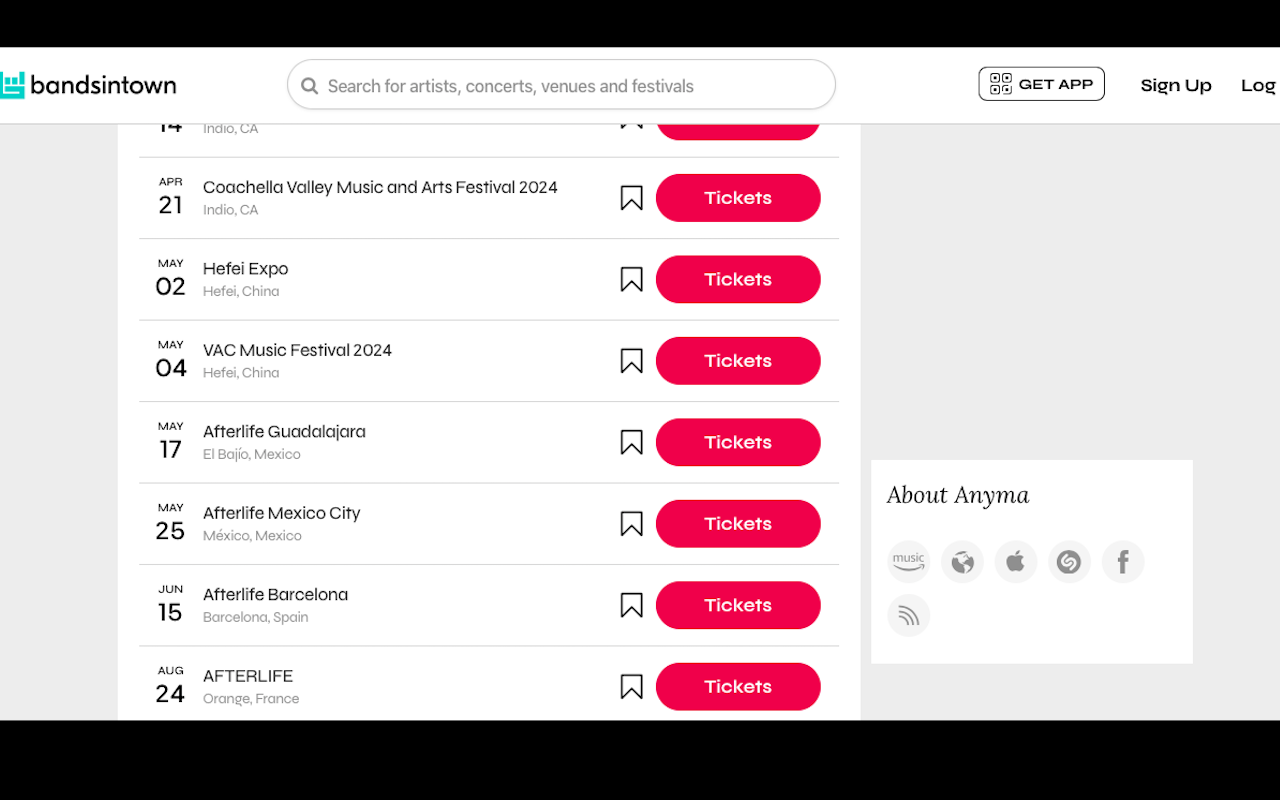Get tickets for Afterlife Barcelona

pos(738,605)
